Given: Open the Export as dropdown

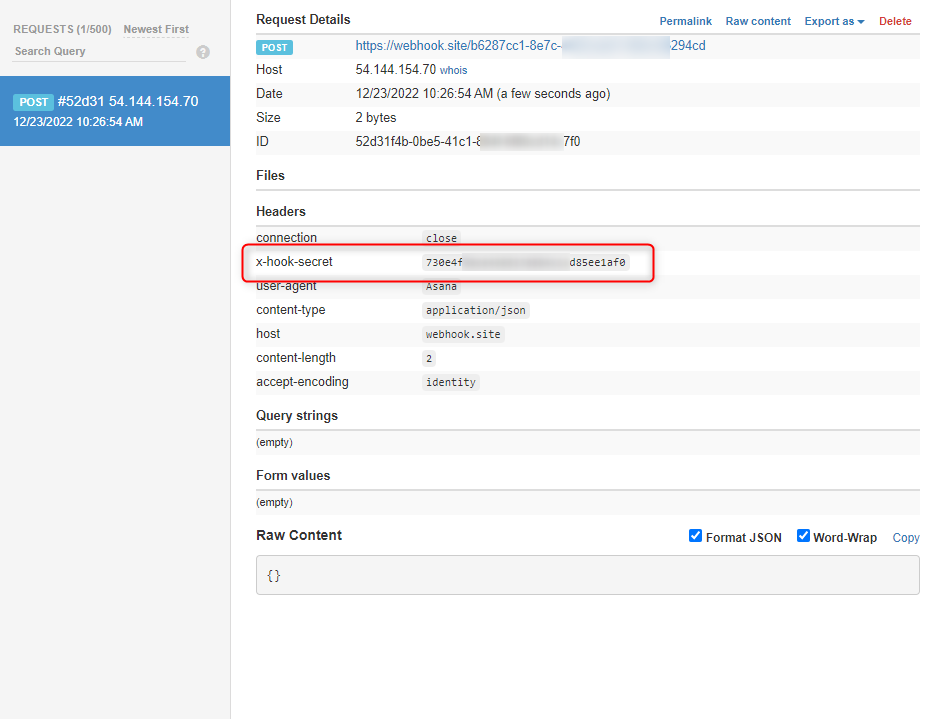Looking at the screenshot, I should tap(834, 22).
